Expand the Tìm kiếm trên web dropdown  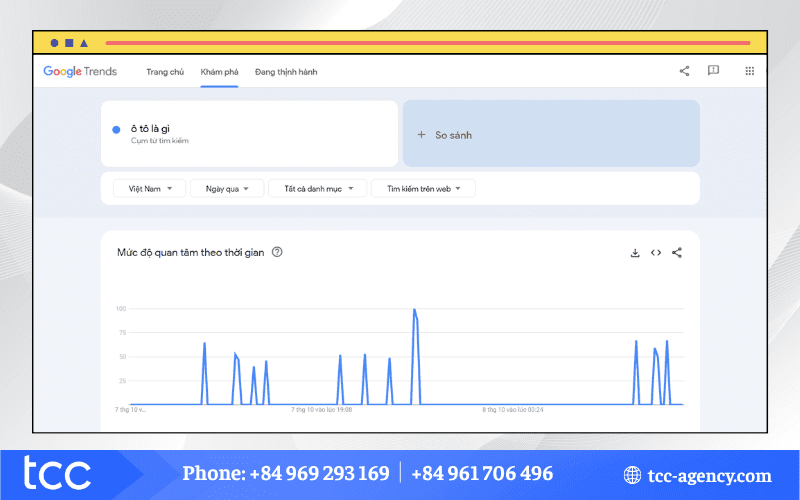coord(423,188)
